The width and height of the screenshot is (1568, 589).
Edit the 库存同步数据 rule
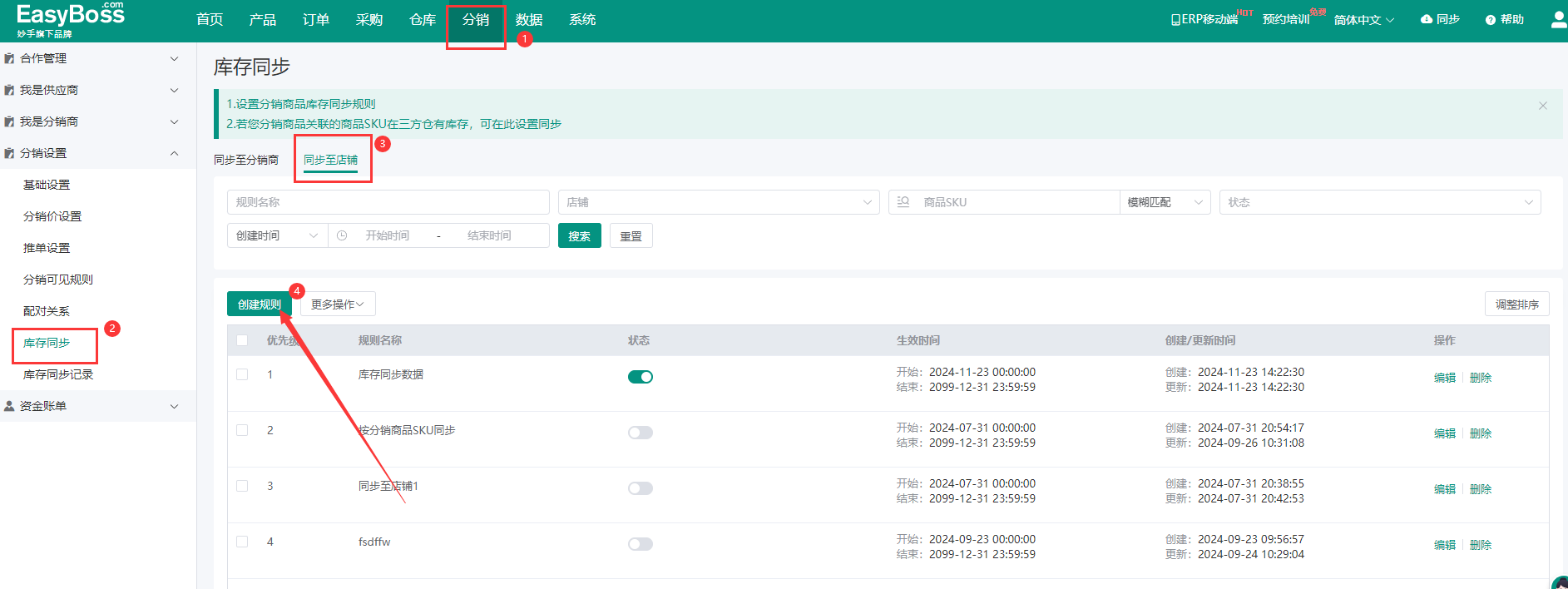point(1445,378)
